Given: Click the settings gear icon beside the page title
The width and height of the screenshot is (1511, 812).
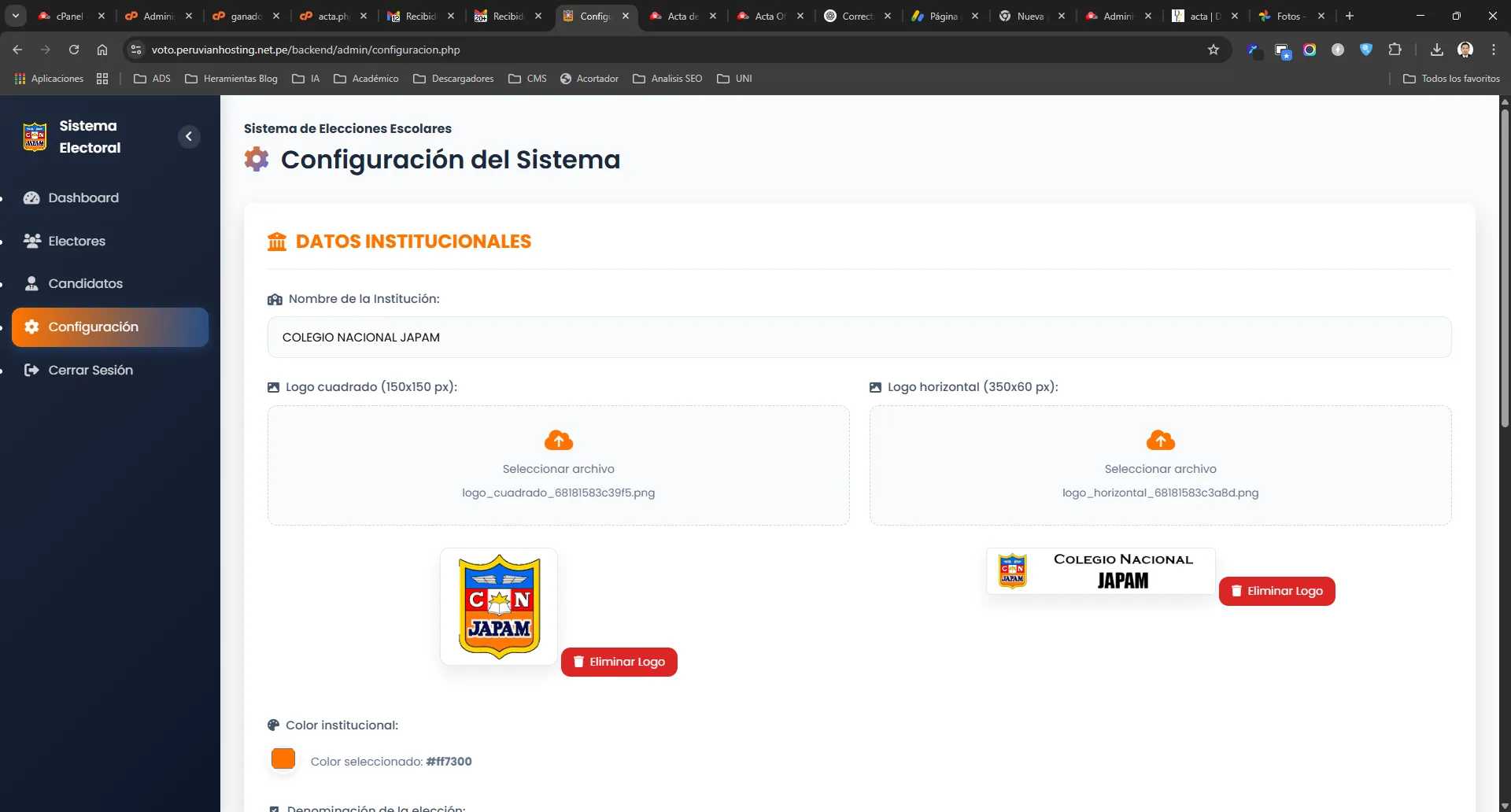Looking at the screenshot, I should point(257,159).
